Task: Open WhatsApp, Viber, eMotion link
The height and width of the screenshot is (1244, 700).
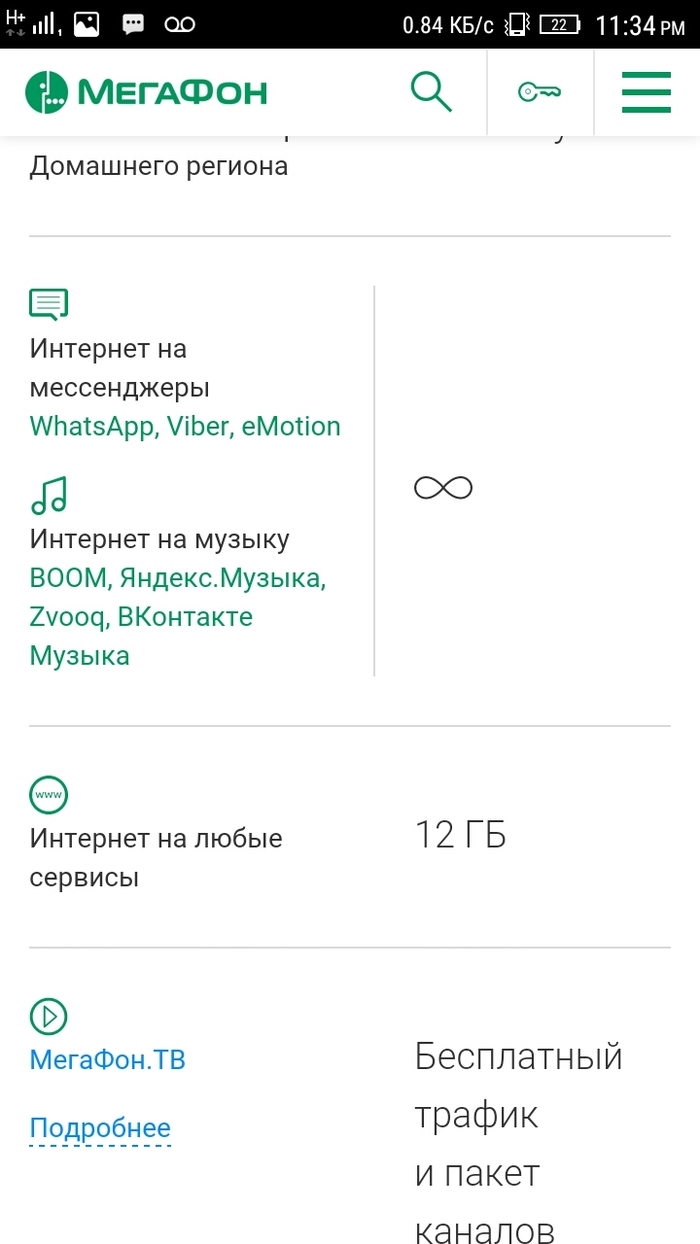Action: click(185, 426)
